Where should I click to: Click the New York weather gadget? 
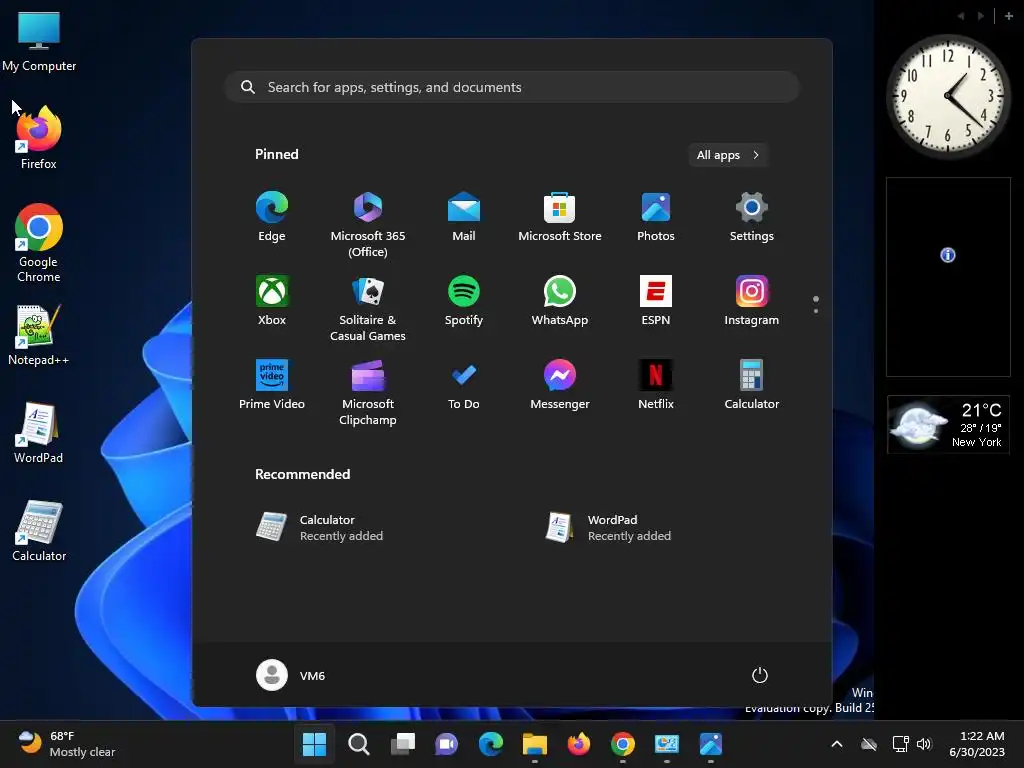948,424
